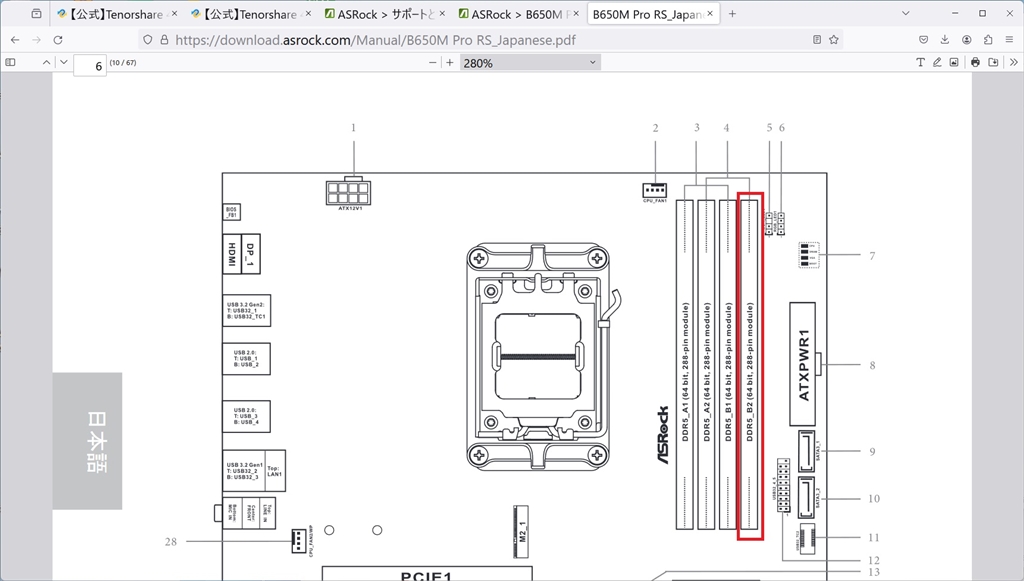Go back to the previous page
The image size is (1024, 581).
pos(15,40)
